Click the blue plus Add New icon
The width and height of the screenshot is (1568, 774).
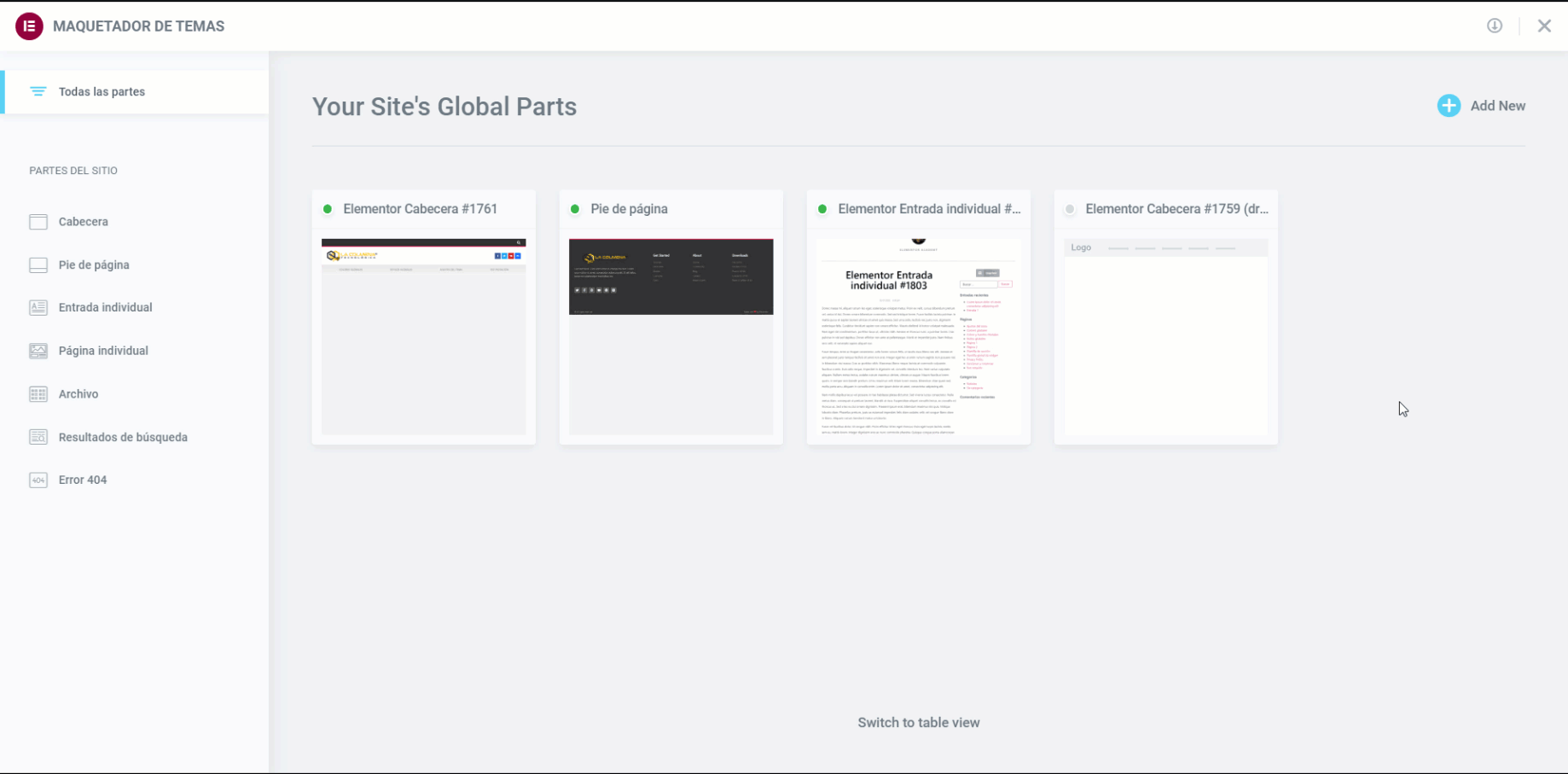coord(1448,106)
